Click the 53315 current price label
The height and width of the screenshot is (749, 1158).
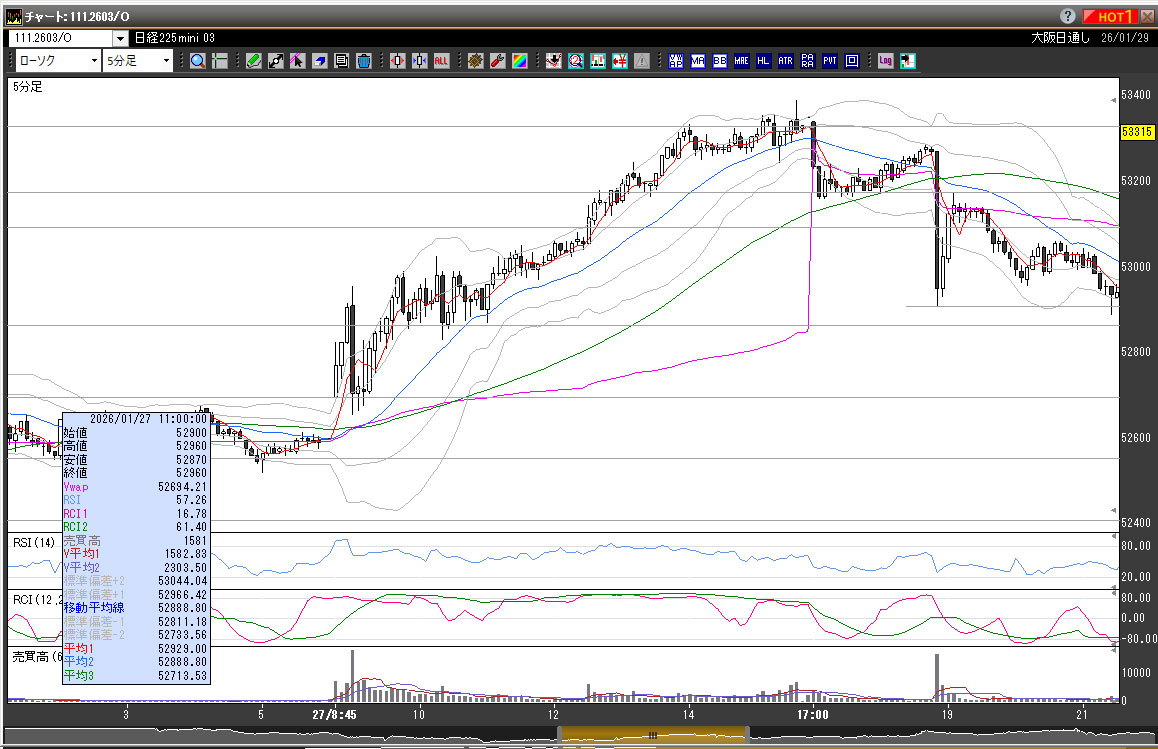(1136, 132)
